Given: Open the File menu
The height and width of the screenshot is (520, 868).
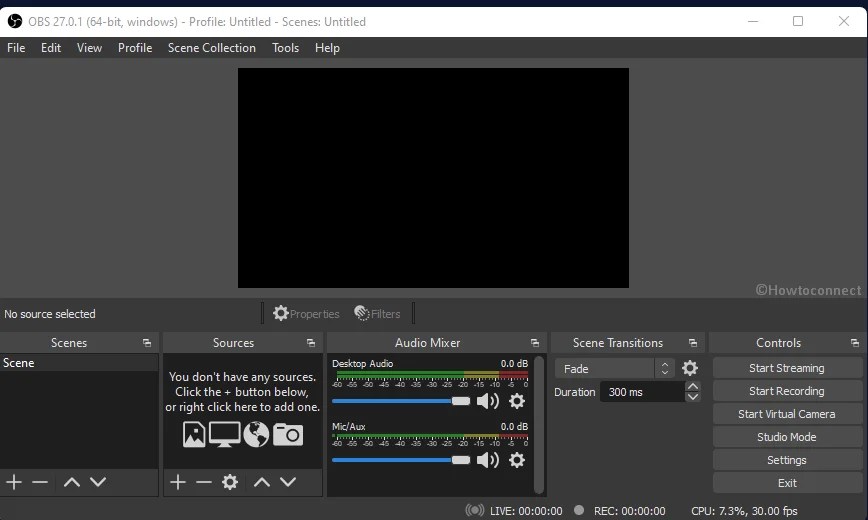Looking at the screenshot, I should 16,48.
